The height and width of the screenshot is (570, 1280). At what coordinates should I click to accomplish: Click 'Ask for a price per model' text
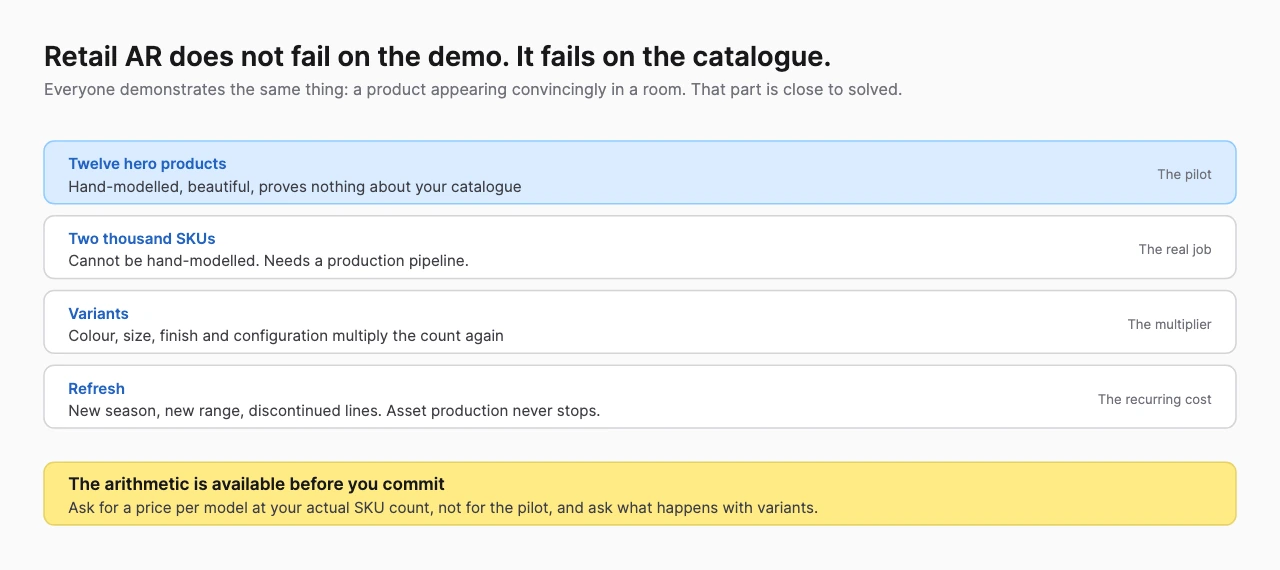pyautogui.click(x=443, y=508)
